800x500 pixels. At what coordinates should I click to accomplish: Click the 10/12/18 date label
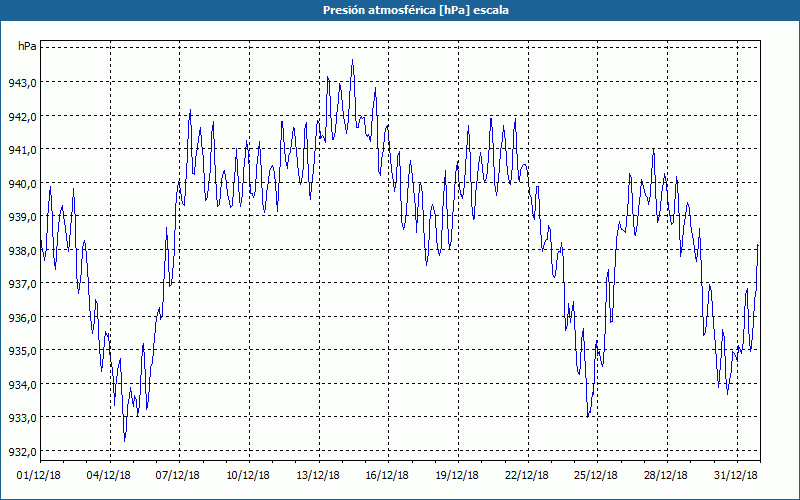[248, 475]
